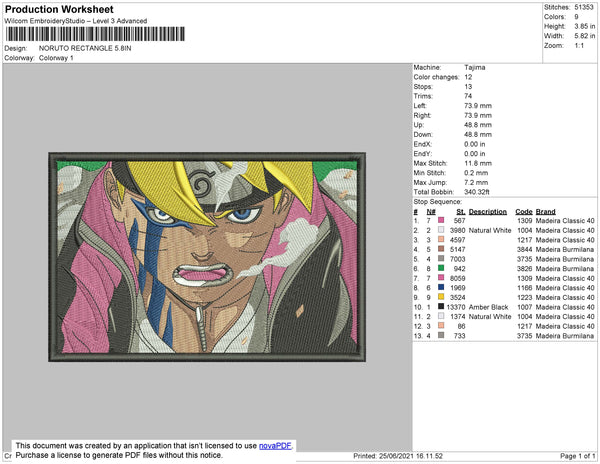The width and height of the screenshot is (600, 464).
Task: Click the Width value '5.82 in'
Action: (x=585, y=36)
